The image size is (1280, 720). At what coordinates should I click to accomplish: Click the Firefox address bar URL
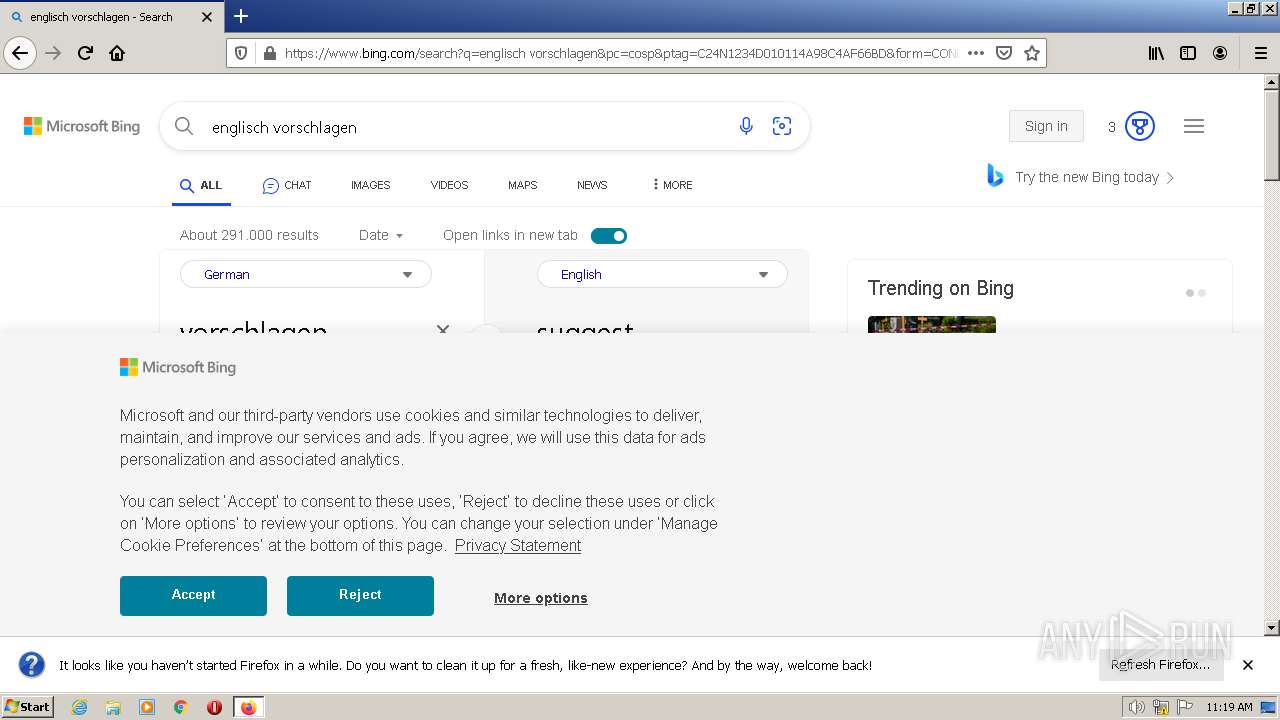click(x=621, y=53)
